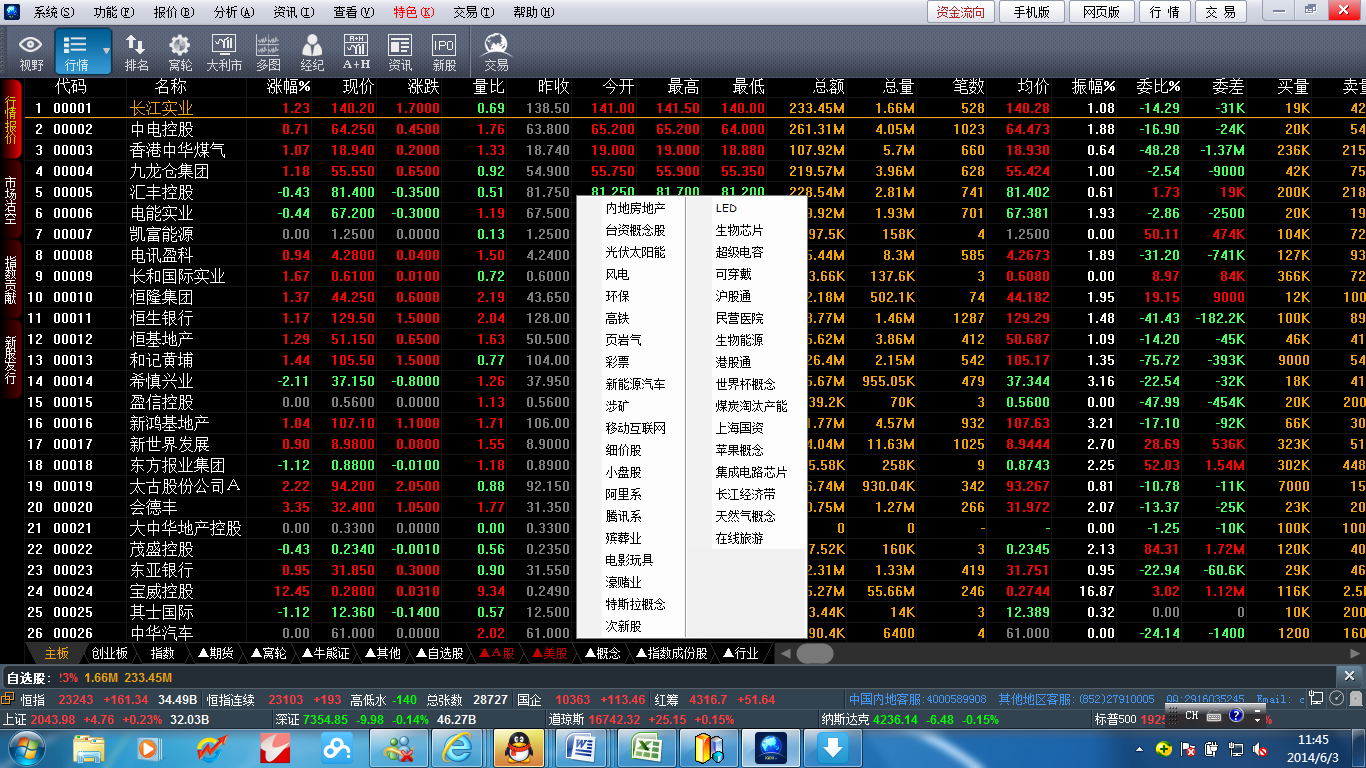Switch to the 主板 tab

point(57,653)
